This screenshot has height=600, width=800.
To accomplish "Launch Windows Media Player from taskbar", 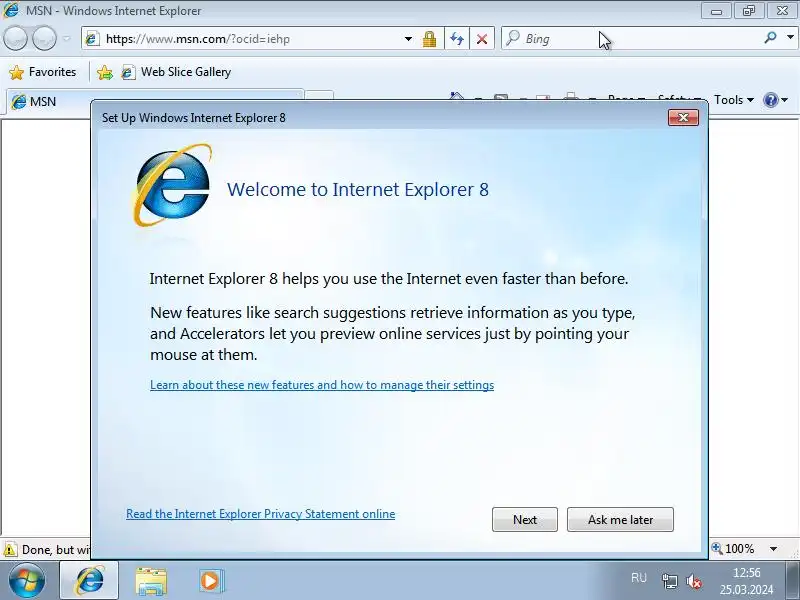I will (x=210, y=581).
